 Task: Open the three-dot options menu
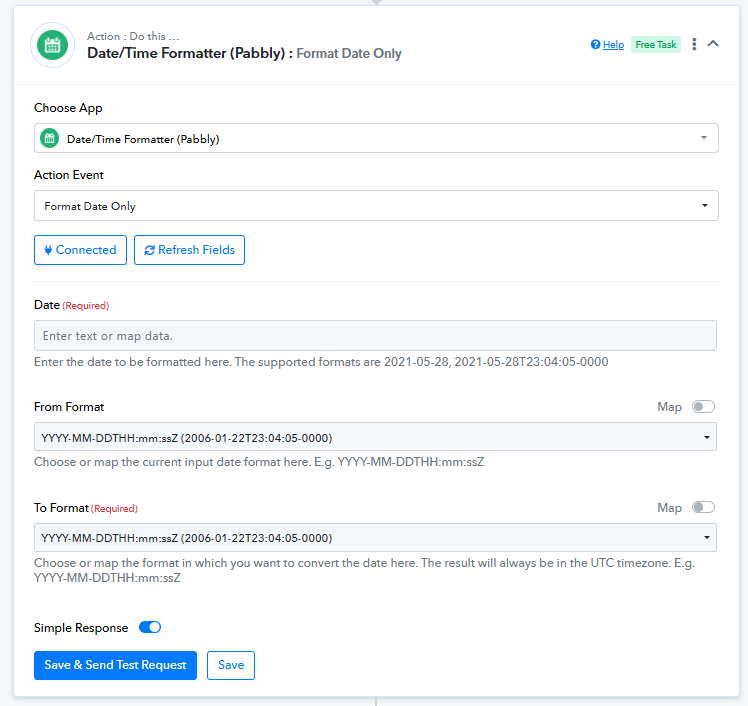point(694,44)
